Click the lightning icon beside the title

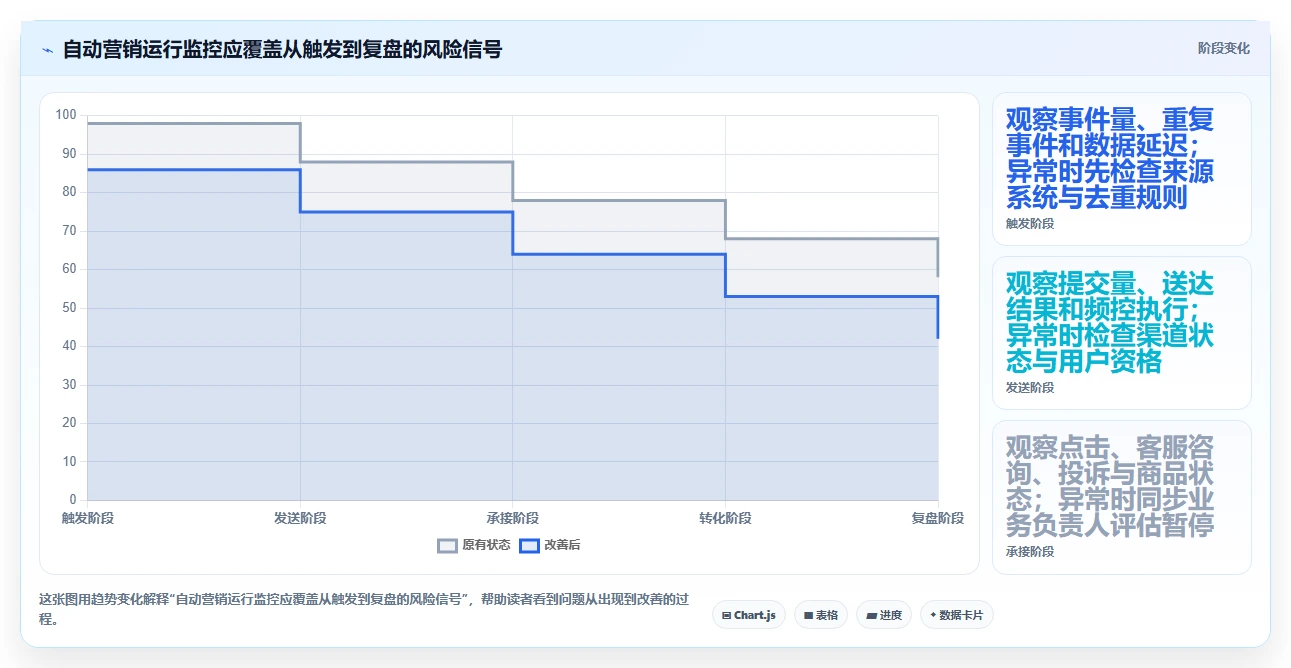pyautogui.click(x=47, y=49)
